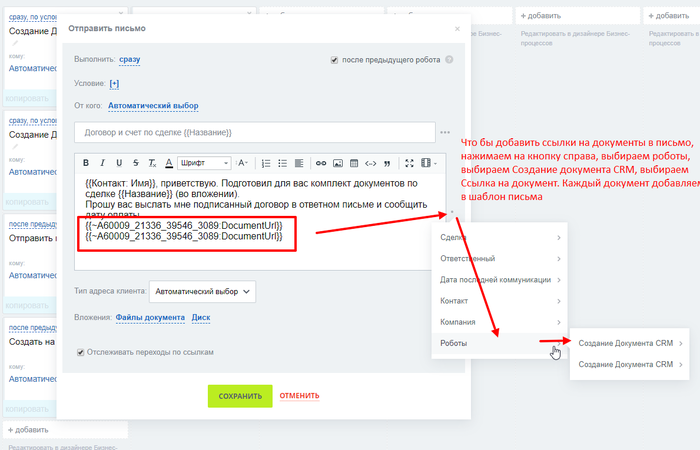Toggle 'Отслеживать переходы по ссылкам' checkbox

click(x=82, y=352)
